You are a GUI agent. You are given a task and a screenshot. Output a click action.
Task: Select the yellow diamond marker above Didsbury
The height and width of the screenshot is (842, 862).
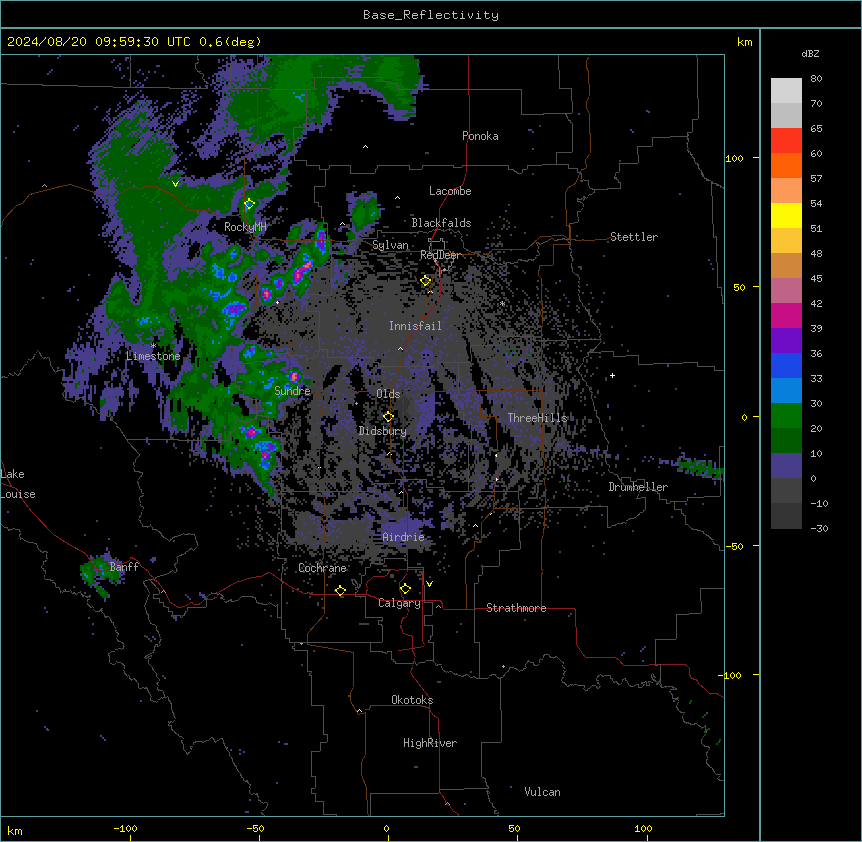[388, 417]
